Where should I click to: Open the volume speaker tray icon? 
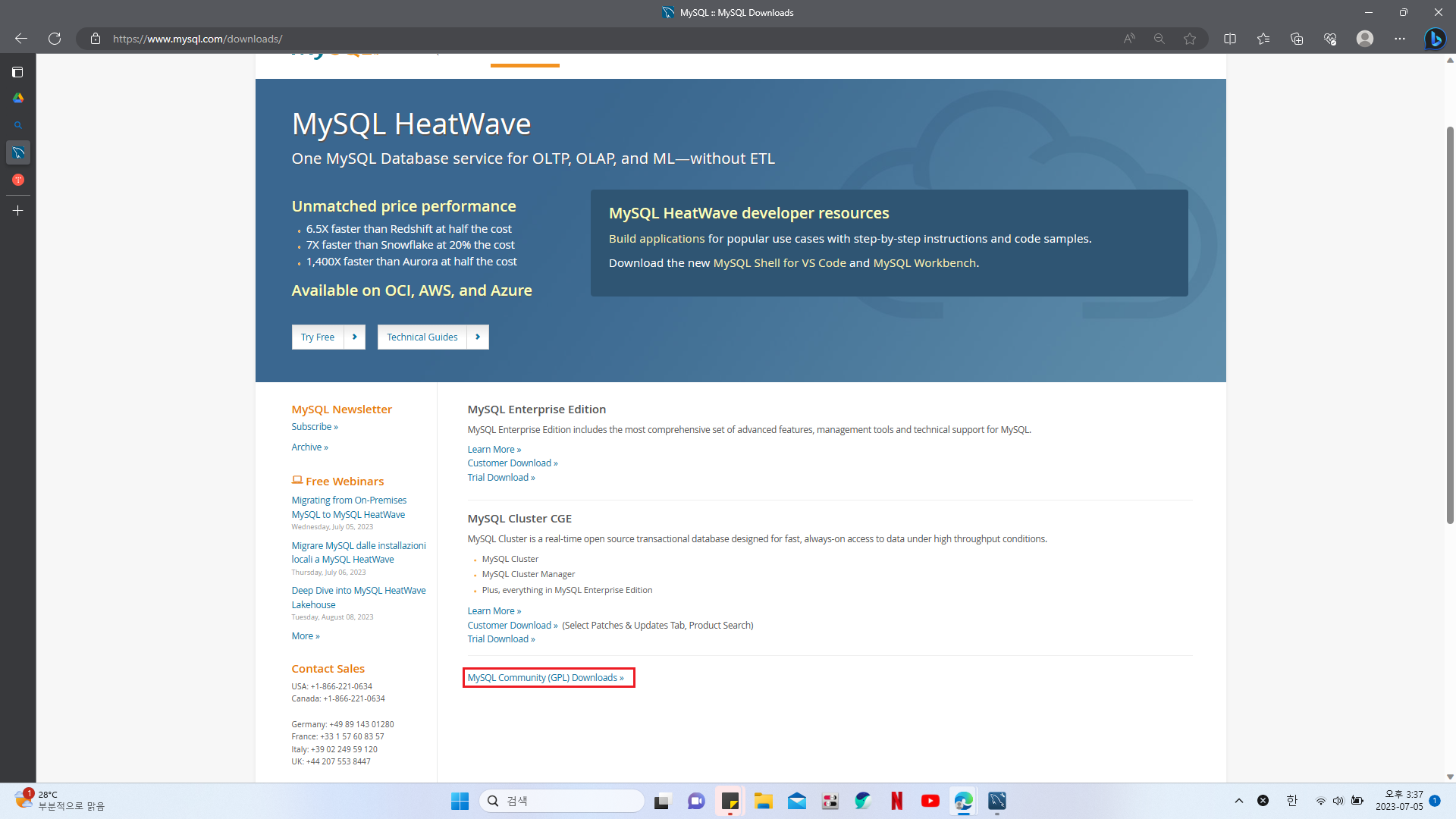[x=1338, y=801]
